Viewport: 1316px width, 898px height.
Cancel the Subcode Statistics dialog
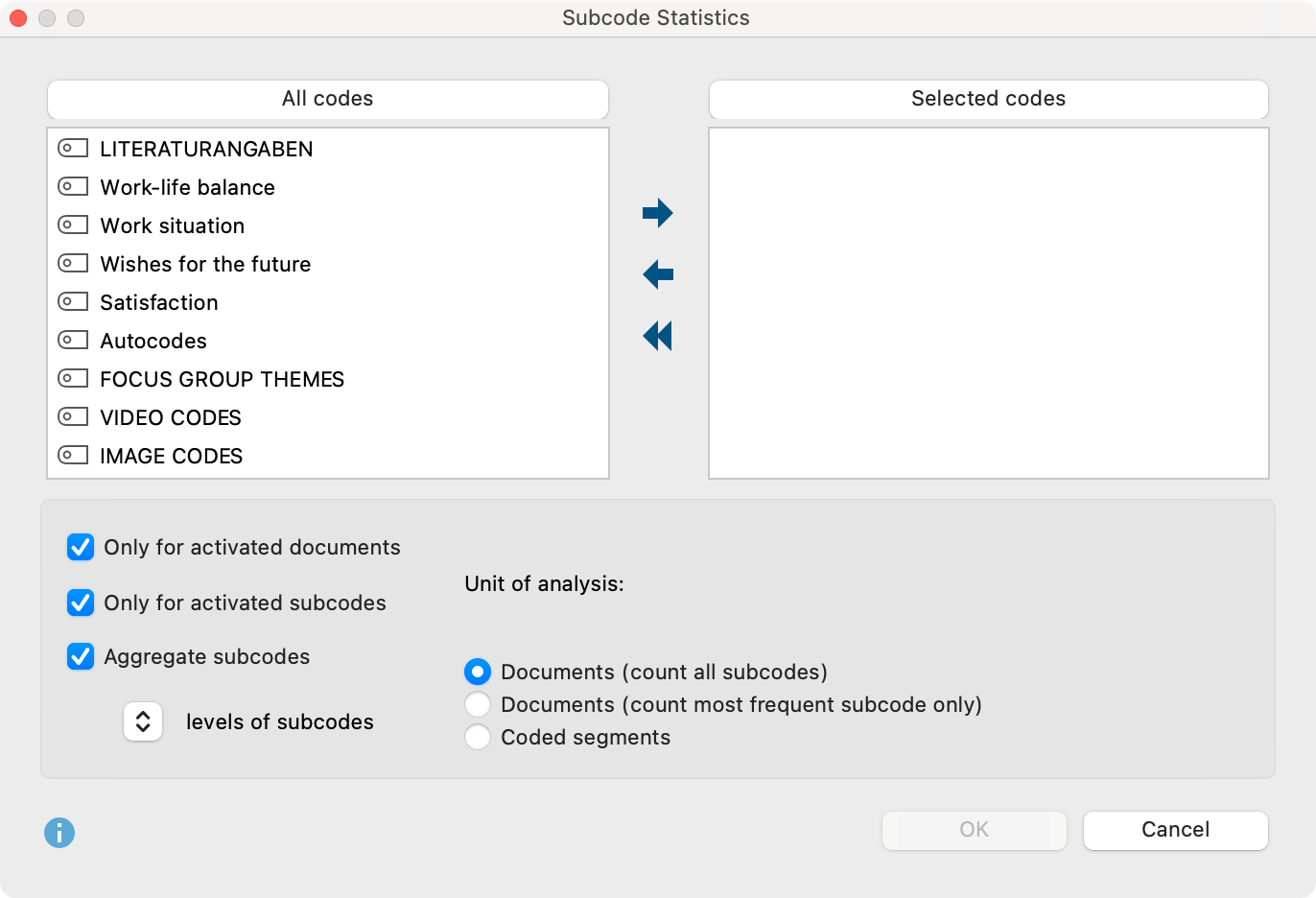(x=1176, y=830)
